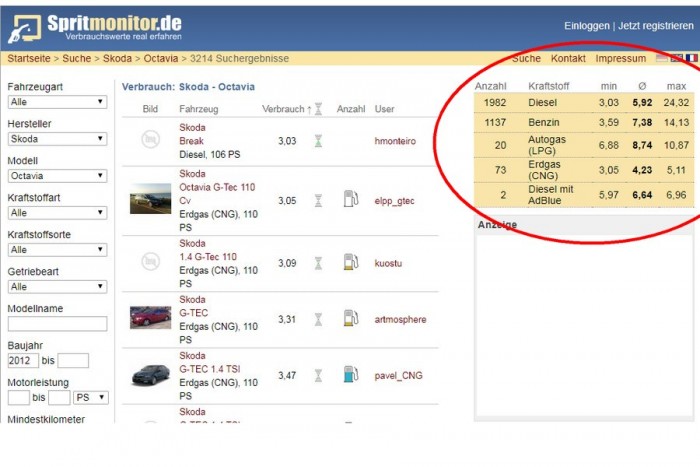Click Motorleistung maximum field

tap(59, 397)
